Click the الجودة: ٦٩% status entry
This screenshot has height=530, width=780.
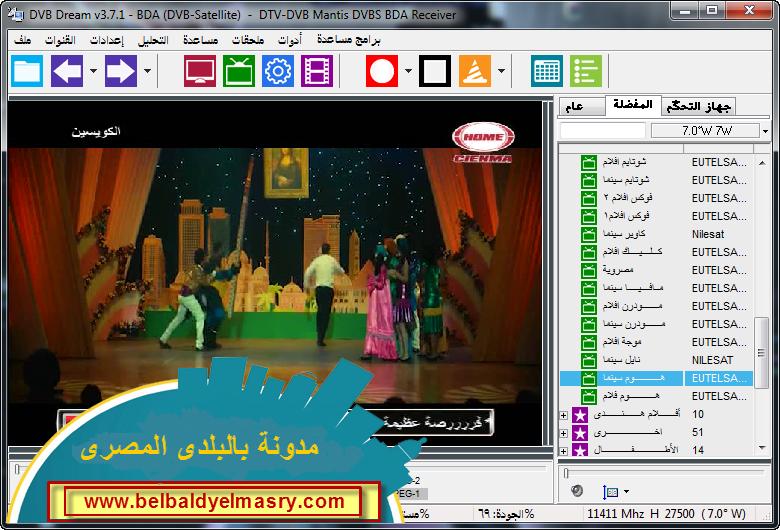point(506,514)
